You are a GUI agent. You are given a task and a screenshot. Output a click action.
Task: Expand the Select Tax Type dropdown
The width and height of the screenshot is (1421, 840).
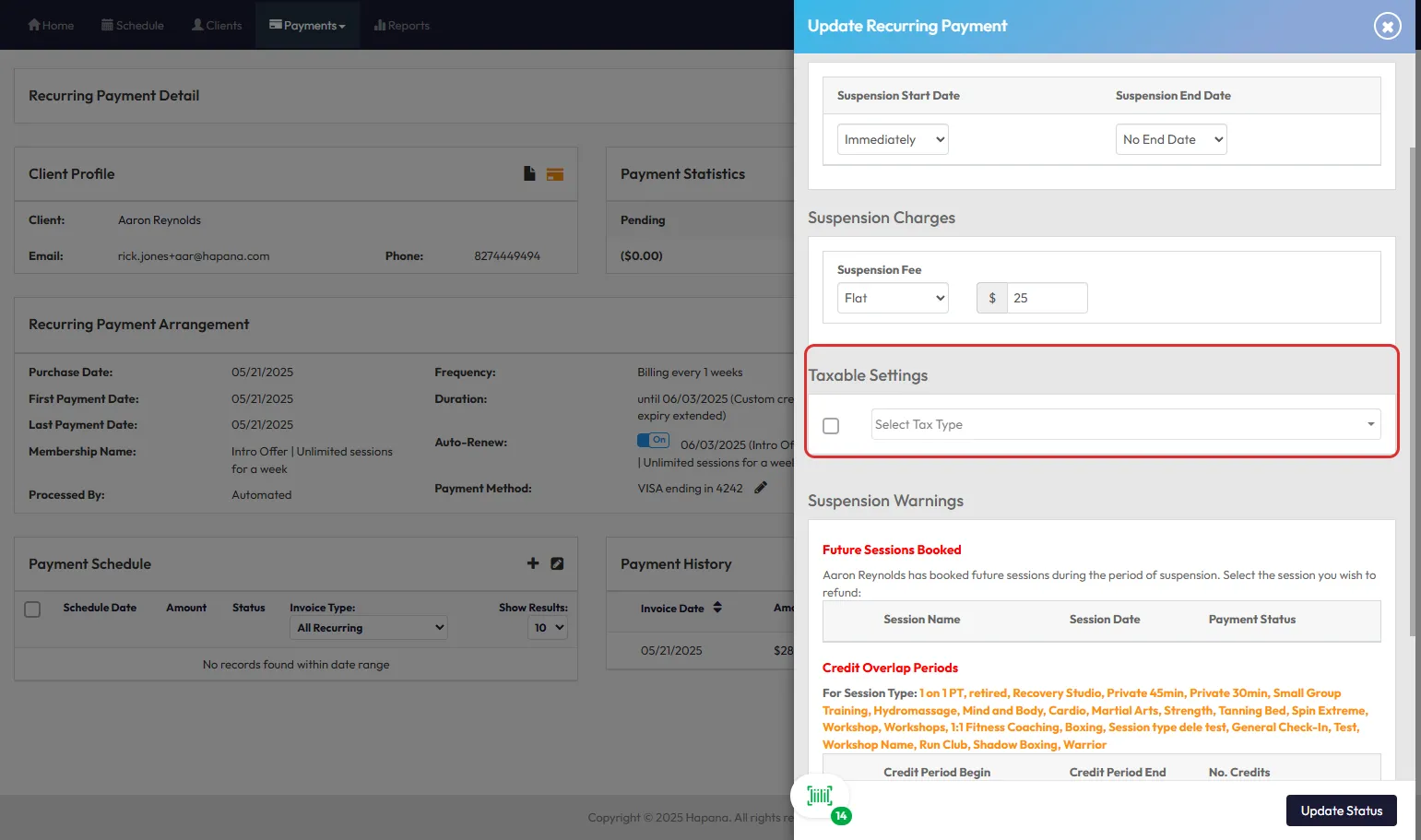[1125, 424]
